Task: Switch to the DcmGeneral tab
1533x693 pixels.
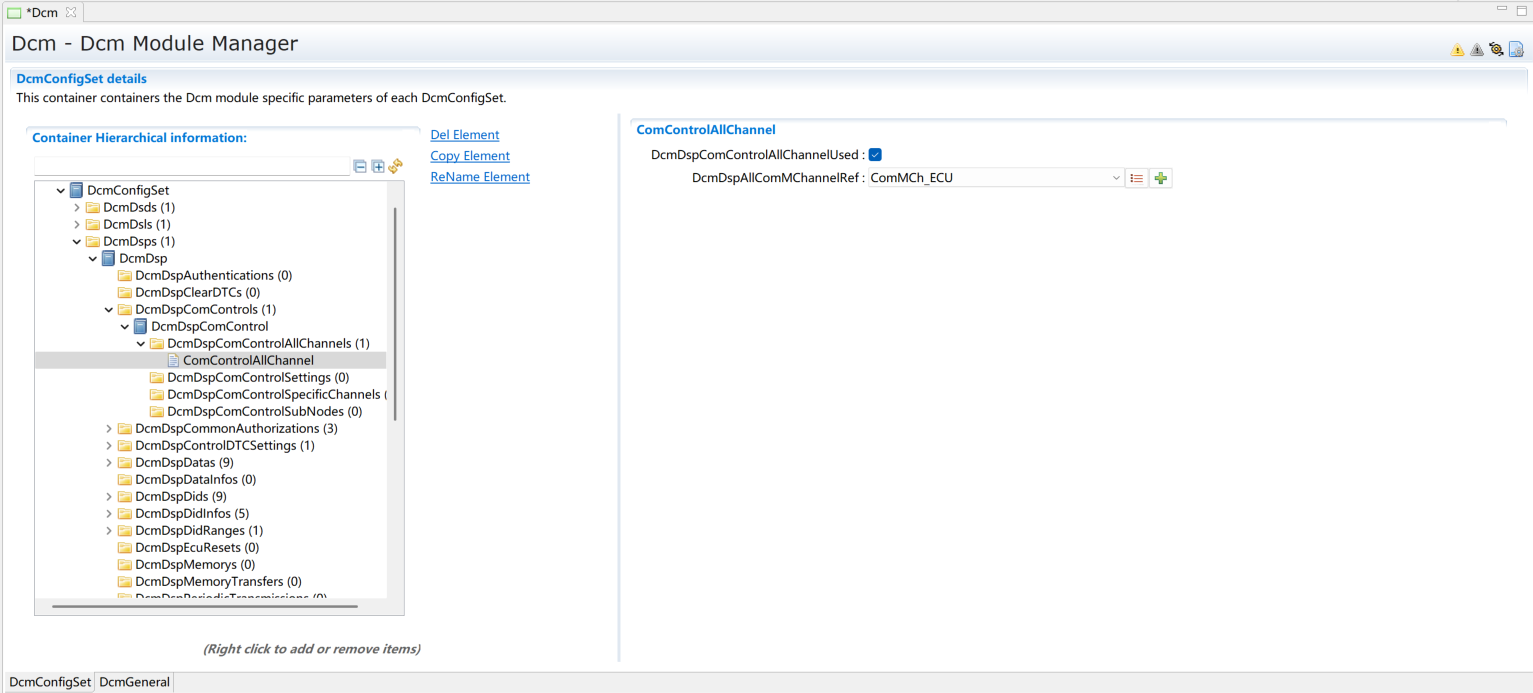Action: 135,682
